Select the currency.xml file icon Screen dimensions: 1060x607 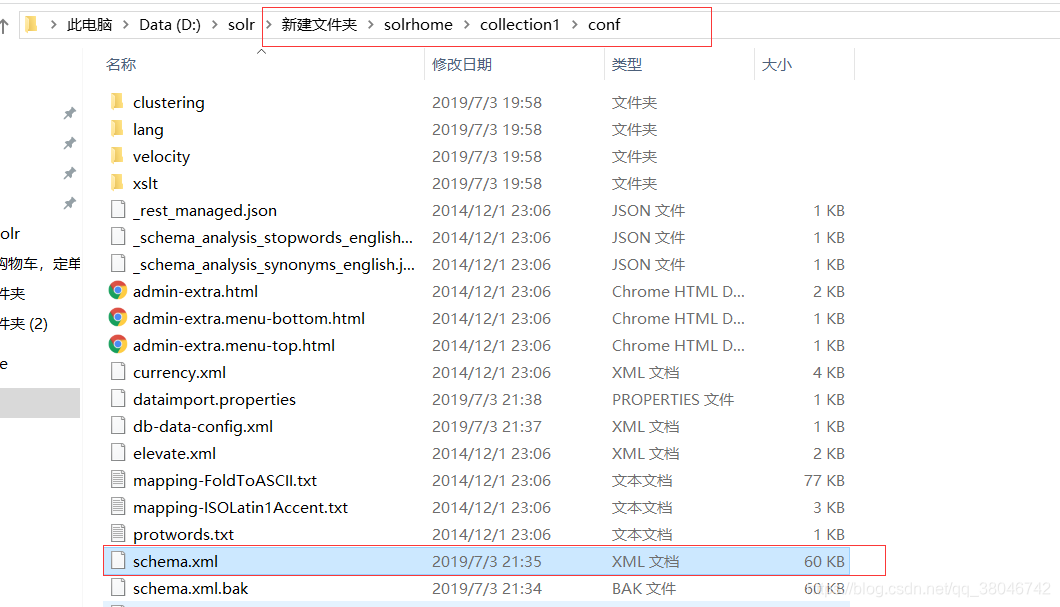tap(119, 372)
